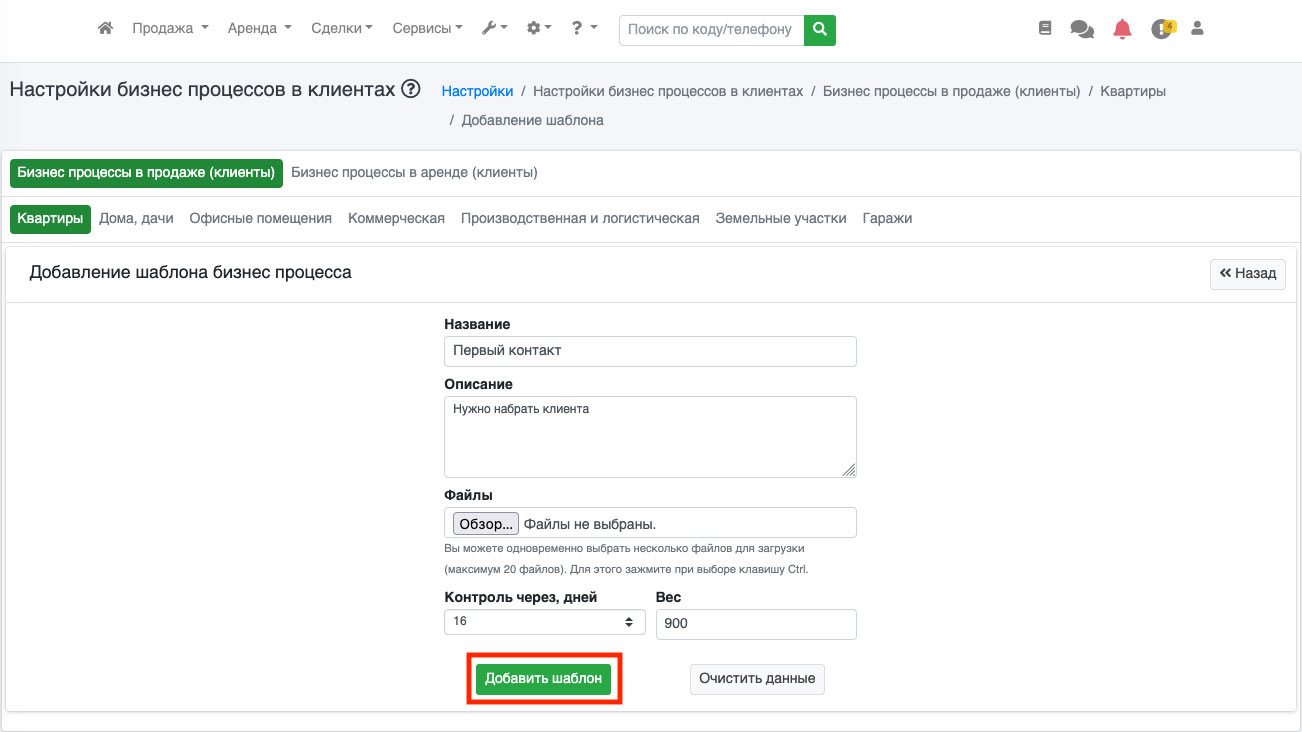Click the Очистить данные button
Screen dimensions: 1302x732
757,678
